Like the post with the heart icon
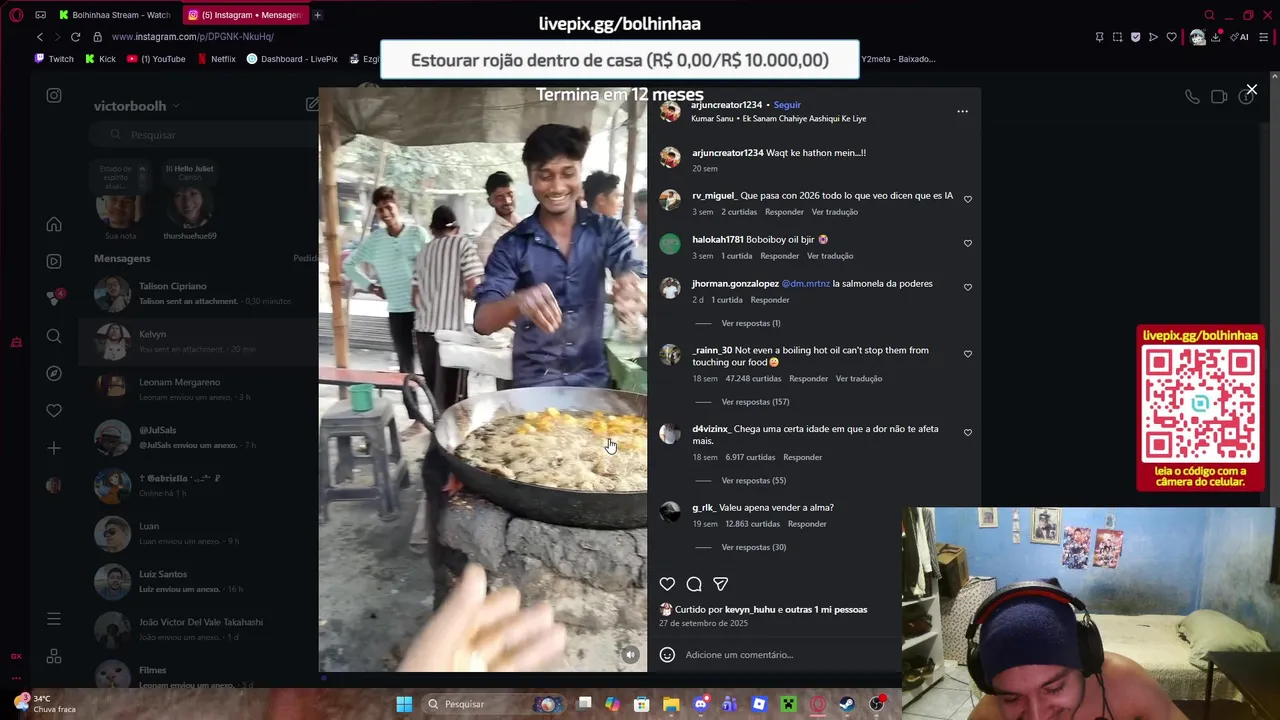 coord(667,584)
